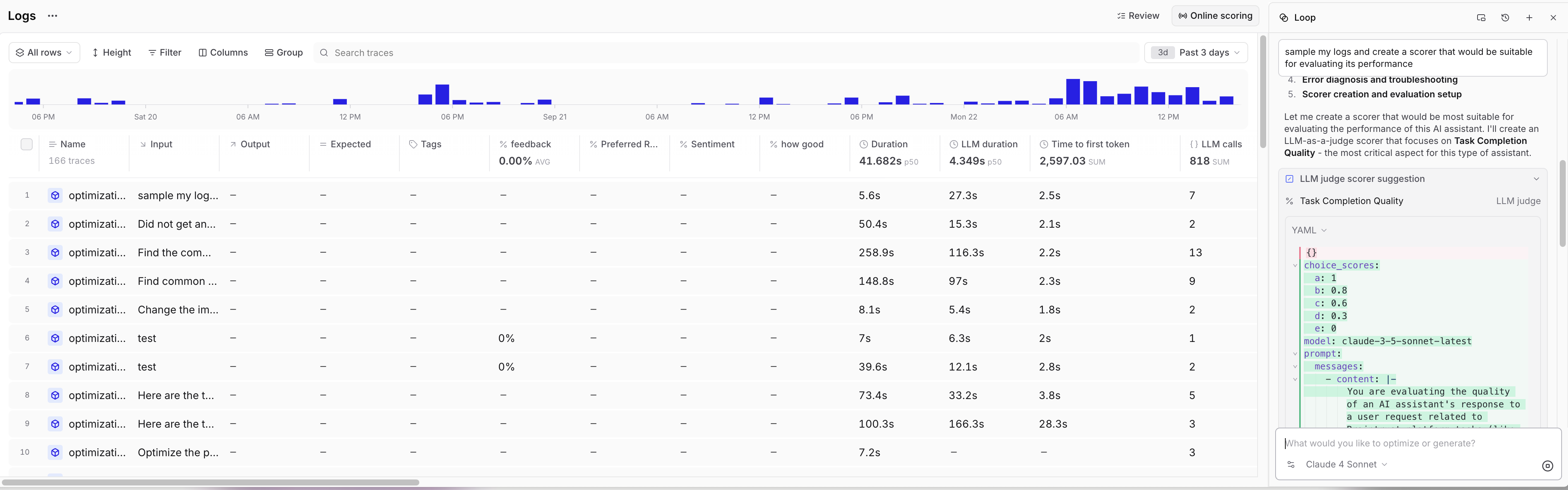Select all rows via header checkbox
The image size is (1568, 490).
click(27, 144)
